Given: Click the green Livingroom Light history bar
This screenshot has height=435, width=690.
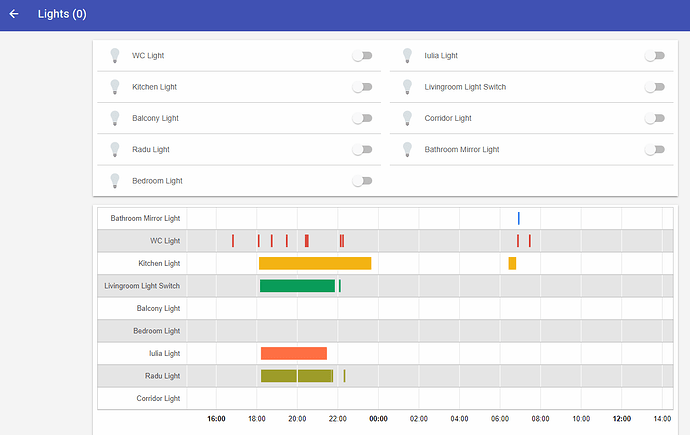Looking at the screenshot, I should [x=297, y=286].
